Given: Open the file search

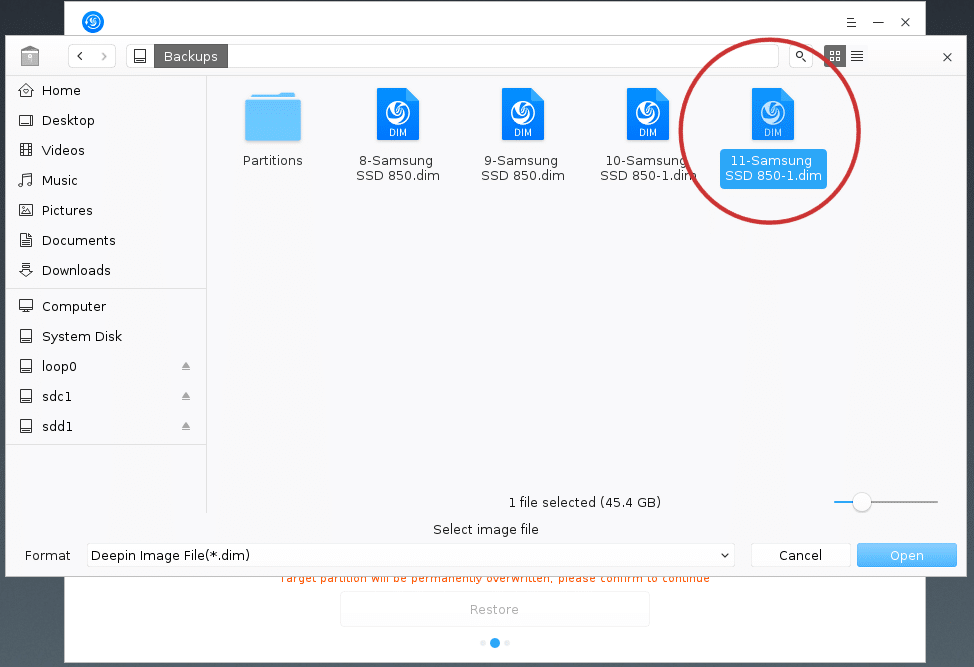Looking at the screenshot, I should [x=801, y=57].
